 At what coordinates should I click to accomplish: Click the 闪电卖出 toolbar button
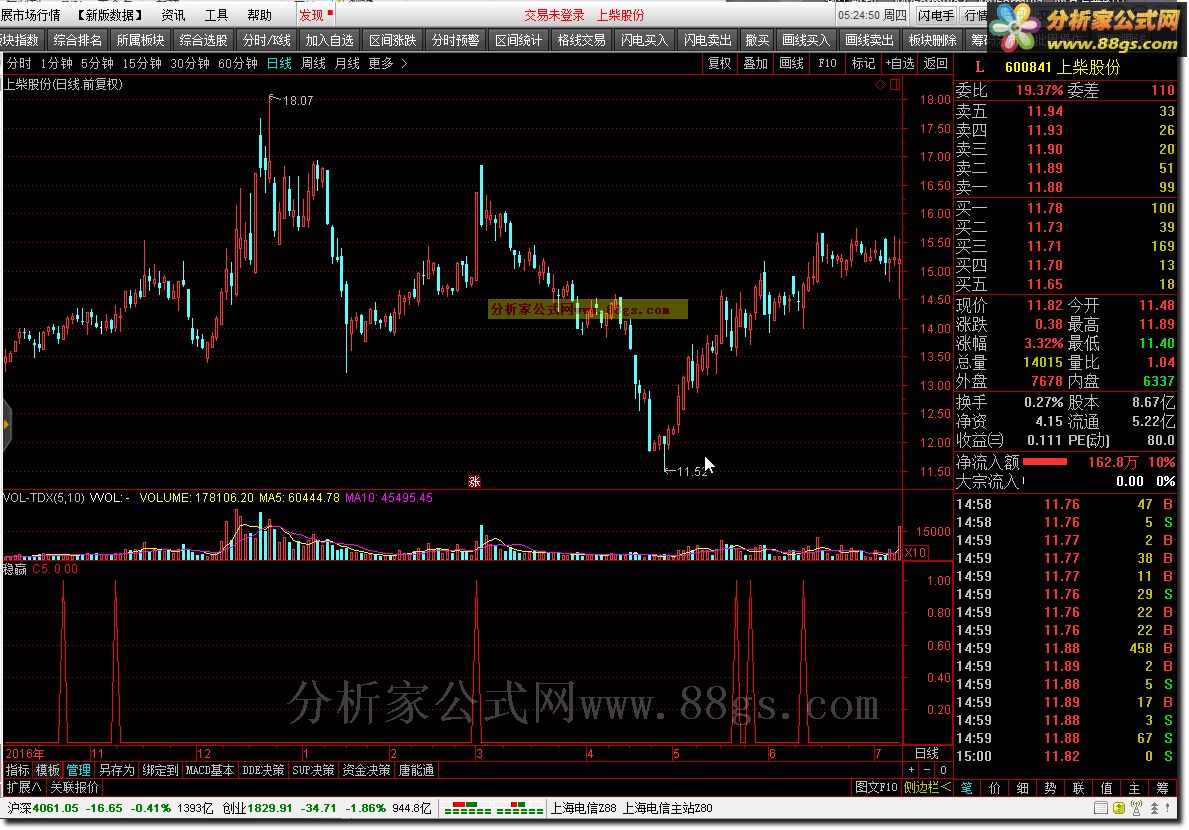[707, 40]
